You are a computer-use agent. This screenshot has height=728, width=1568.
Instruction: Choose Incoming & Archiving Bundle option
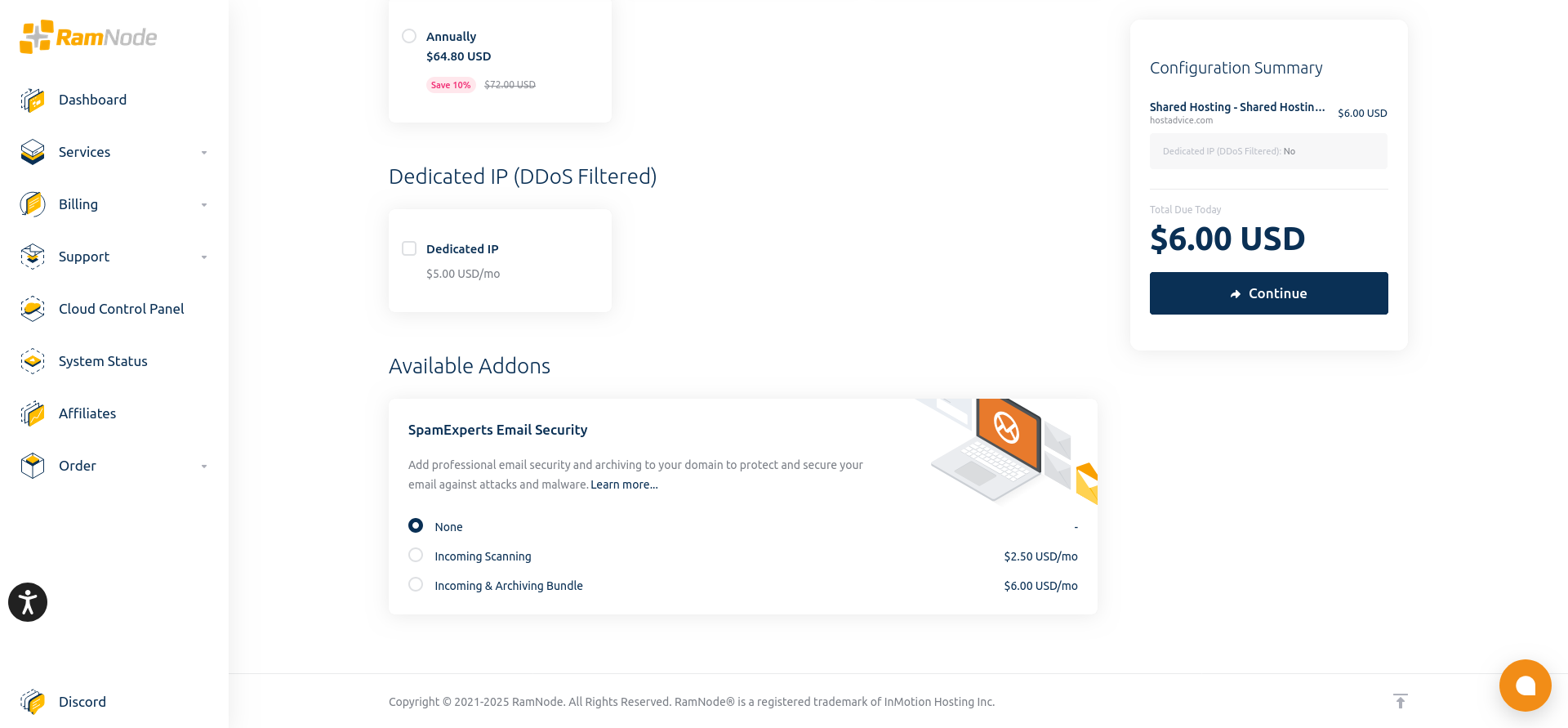pos(416,584)
